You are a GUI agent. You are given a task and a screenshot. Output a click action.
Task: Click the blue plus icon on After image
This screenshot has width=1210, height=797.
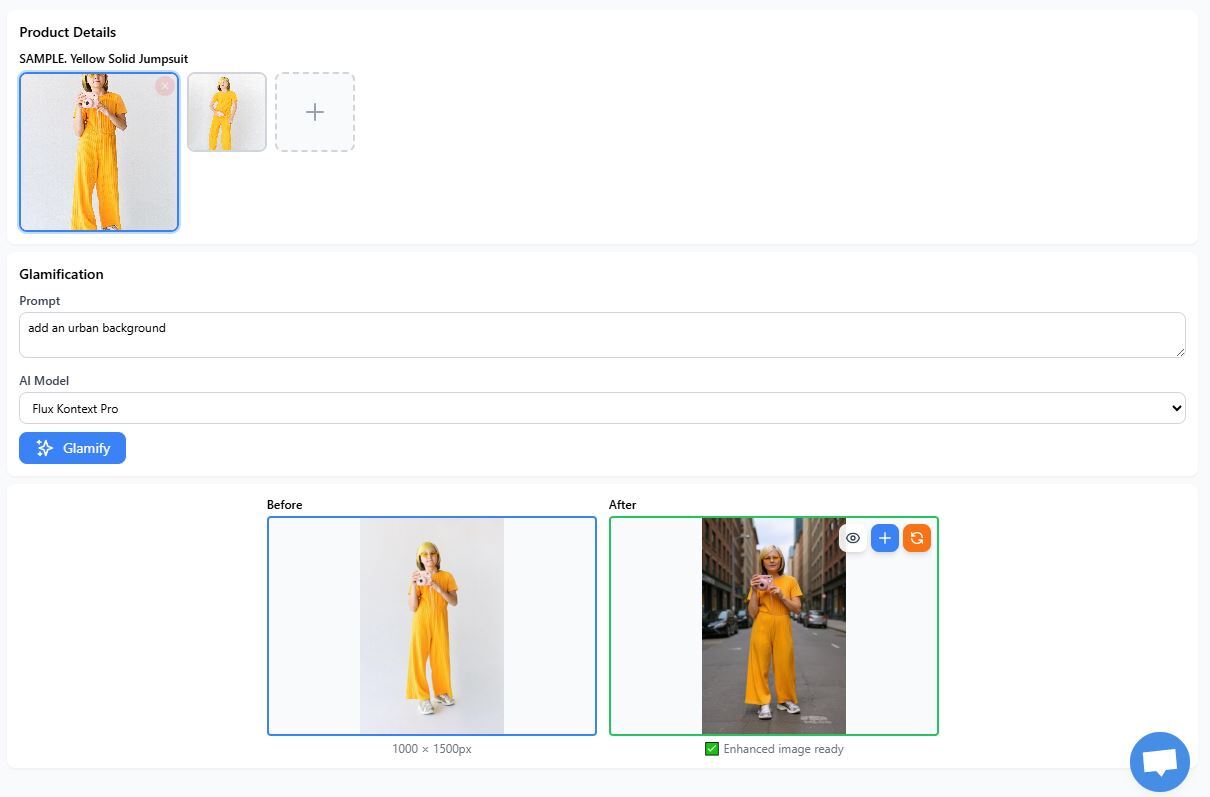pyautogui.click(x=885, y=538)
